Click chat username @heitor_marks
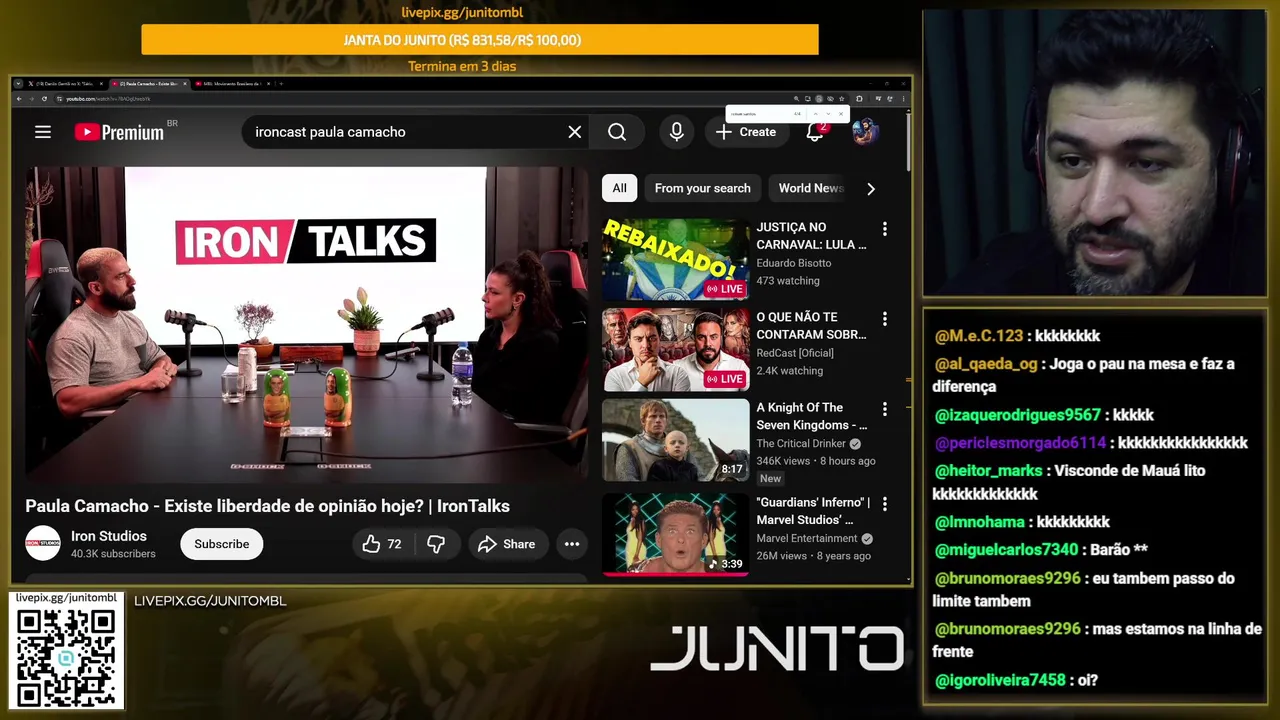Viewport: 1280px width, 720px height. click(x=988, y=470)
